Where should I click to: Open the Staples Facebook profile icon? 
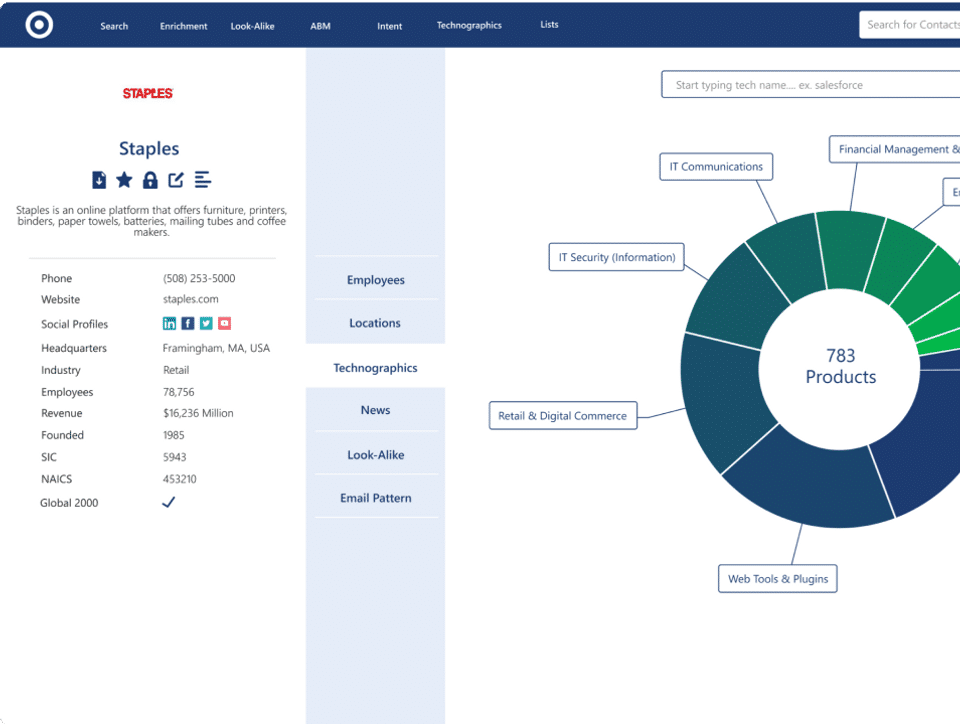click(188, 323)
